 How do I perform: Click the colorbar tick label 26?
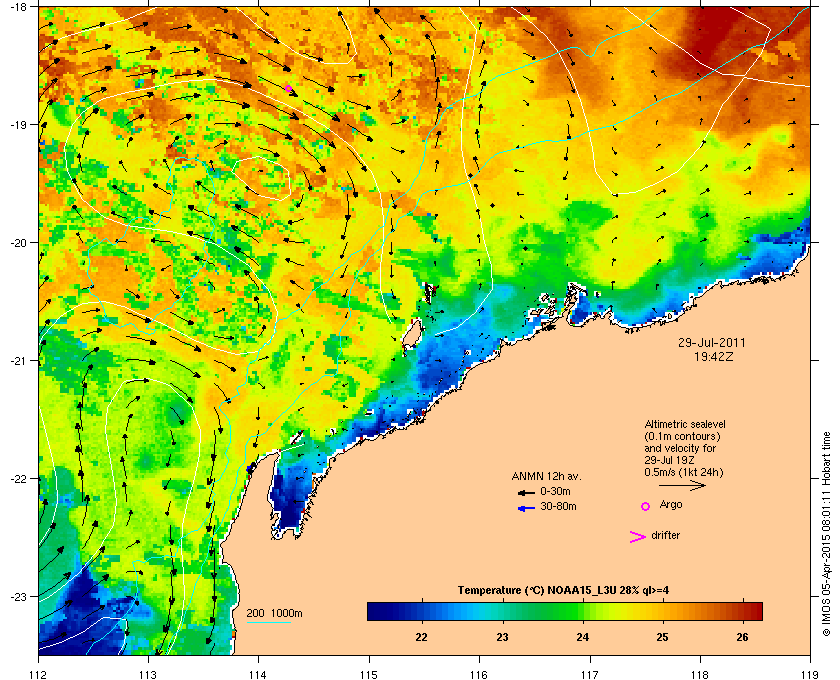click(742, 637)
